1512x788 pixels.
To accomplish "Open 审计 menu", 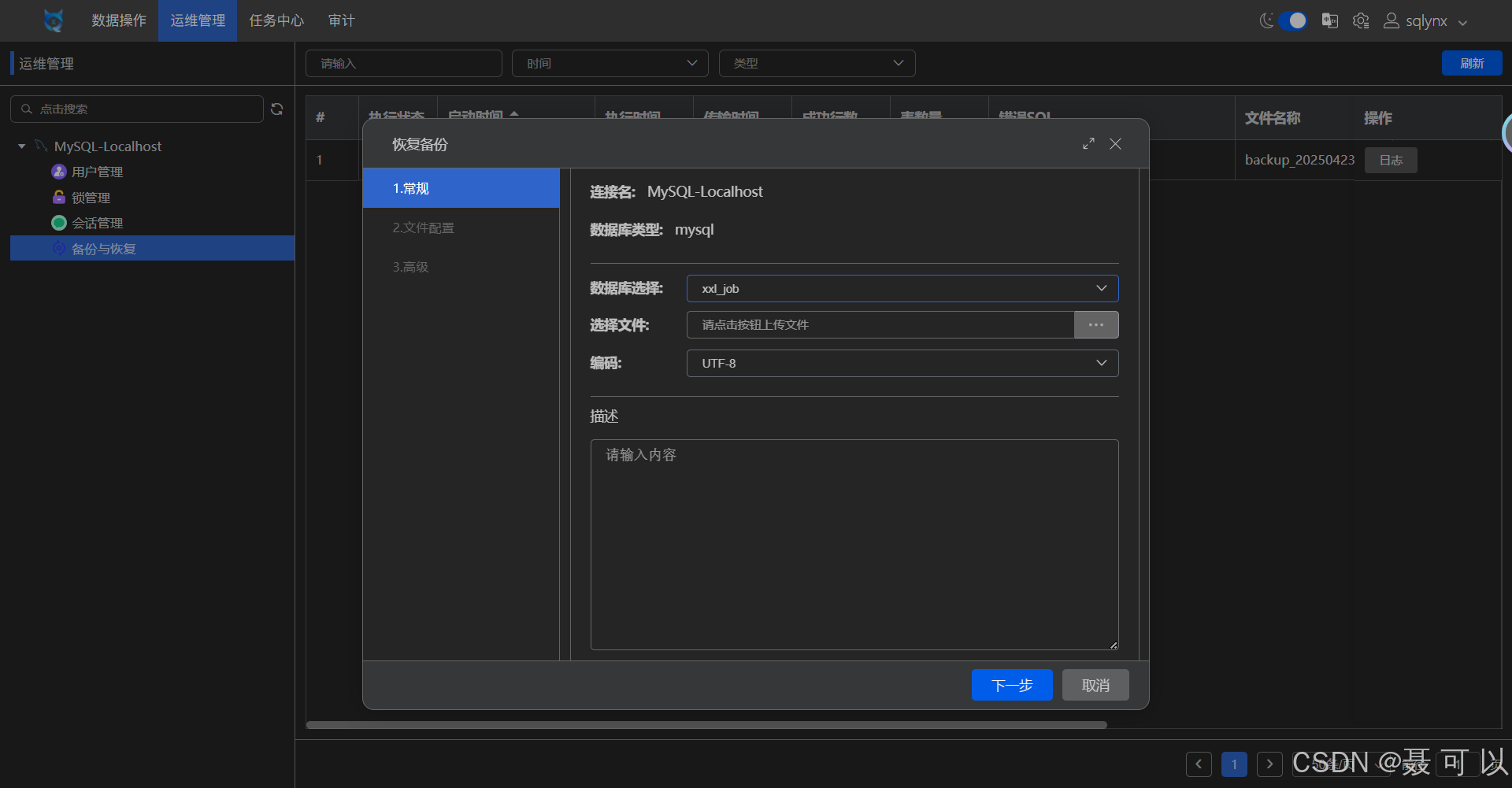I will [341, 20].
